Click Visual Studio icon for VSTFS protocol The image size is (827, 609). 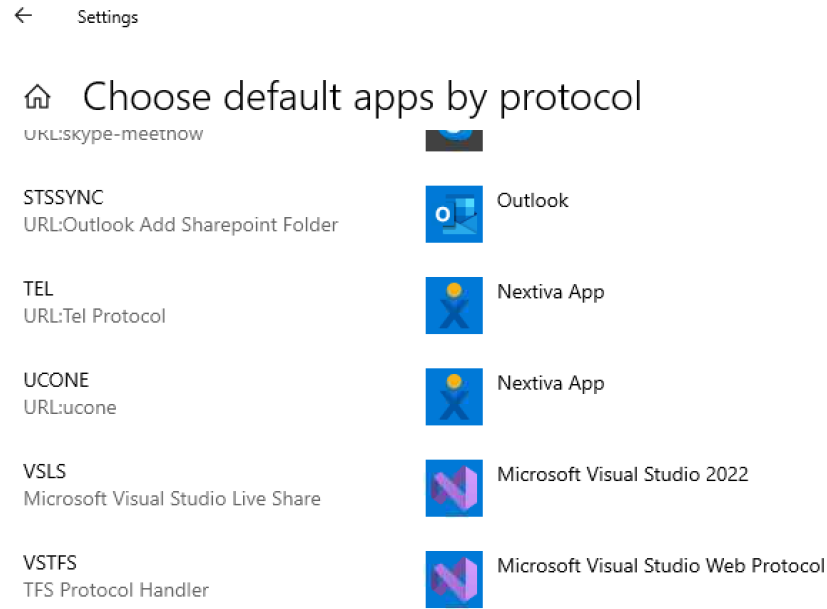click(454, 579)
